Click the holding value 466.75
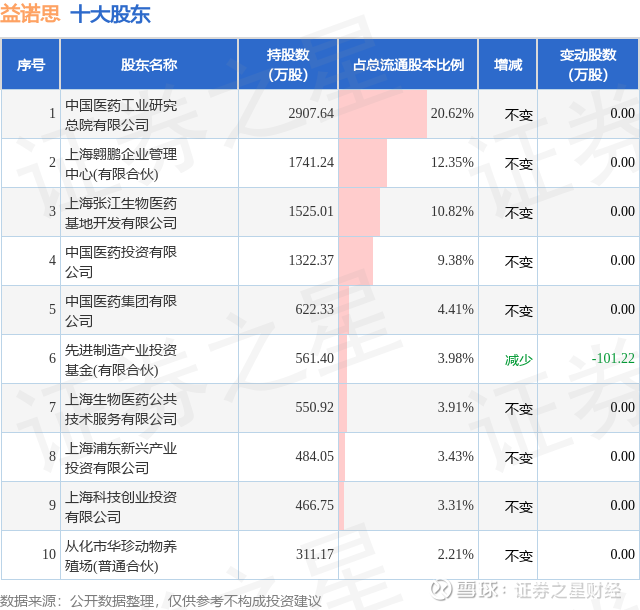This screenshot has width=640, height=610. (x=315, y=505)
